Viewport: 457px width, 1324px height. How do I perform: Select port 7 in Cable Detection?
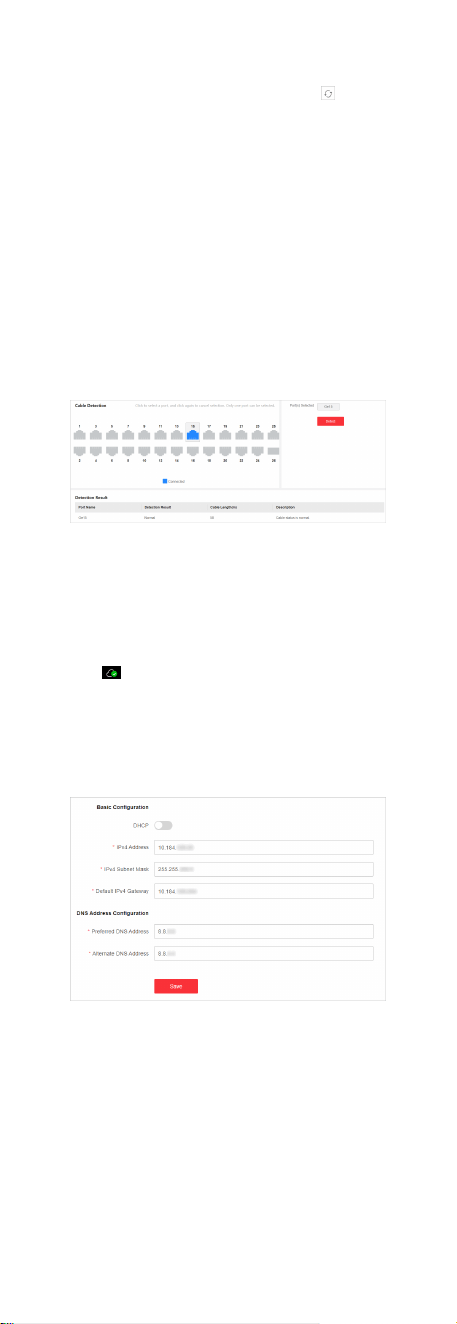tap(128, 435)
